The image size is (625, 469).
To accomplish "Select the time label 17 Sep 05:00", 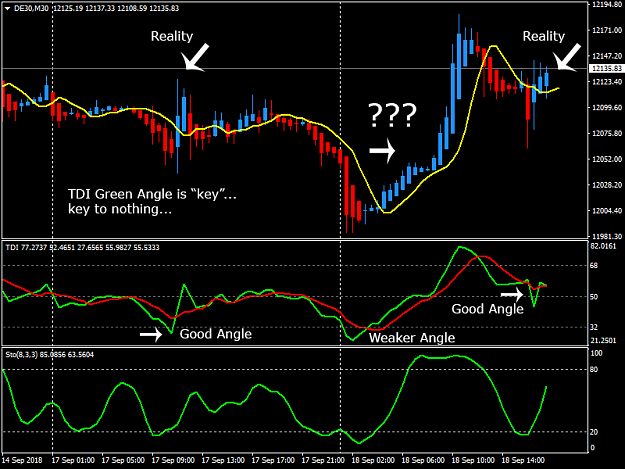I will (123, 460).
